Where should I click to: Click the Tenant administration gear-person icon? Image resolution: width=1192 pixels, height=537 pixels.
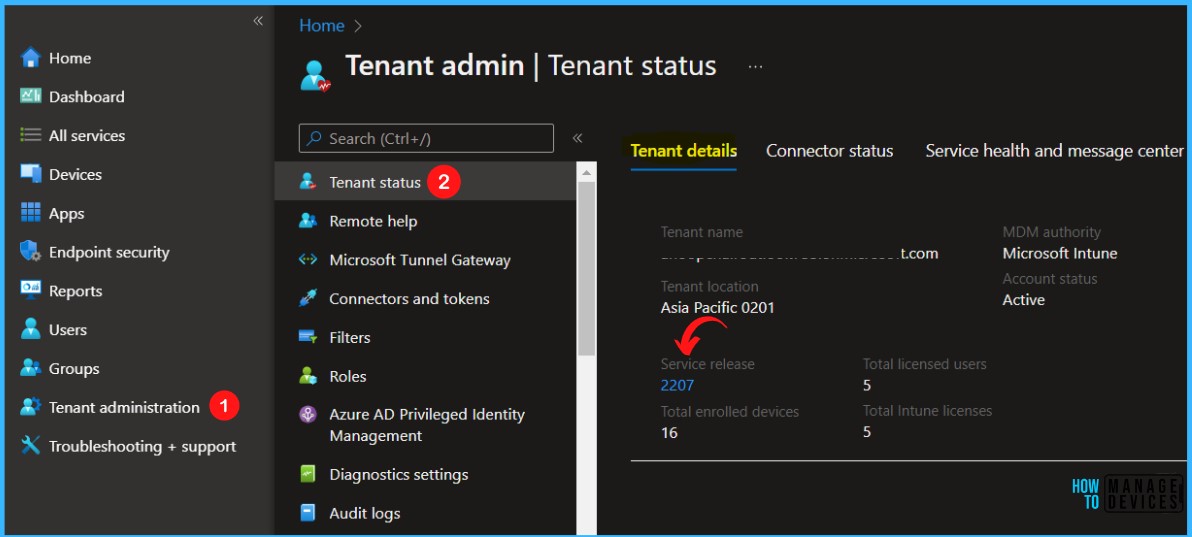pos(30,407)
